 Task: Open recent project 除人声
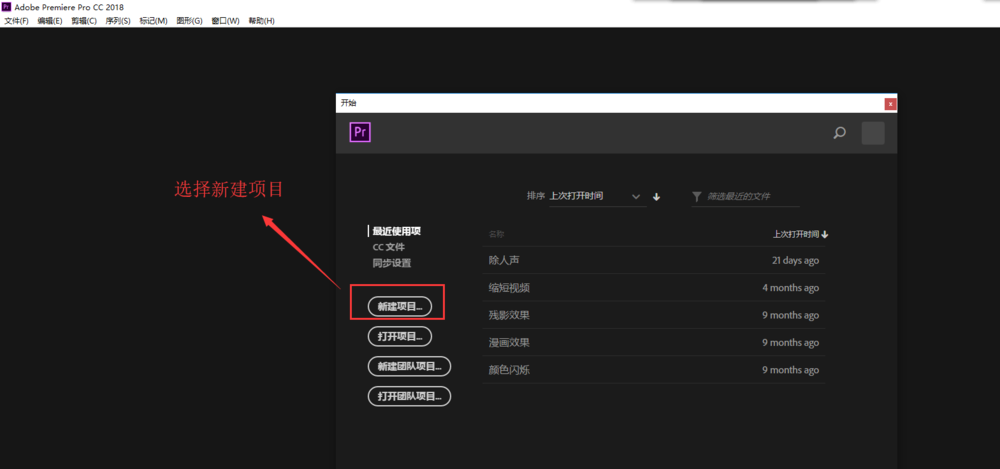click(504, 260)
